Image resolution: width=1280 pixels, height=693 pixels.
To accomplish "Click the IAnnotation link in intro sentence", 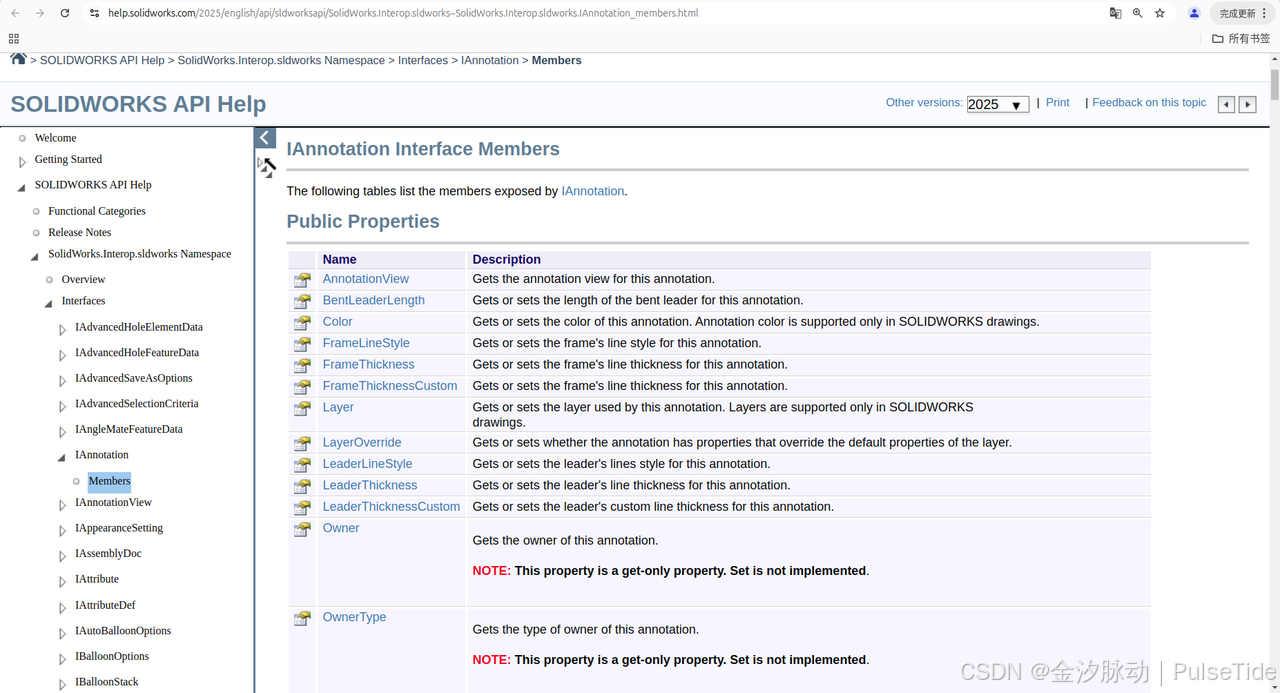I will click(x=593, y=191).
